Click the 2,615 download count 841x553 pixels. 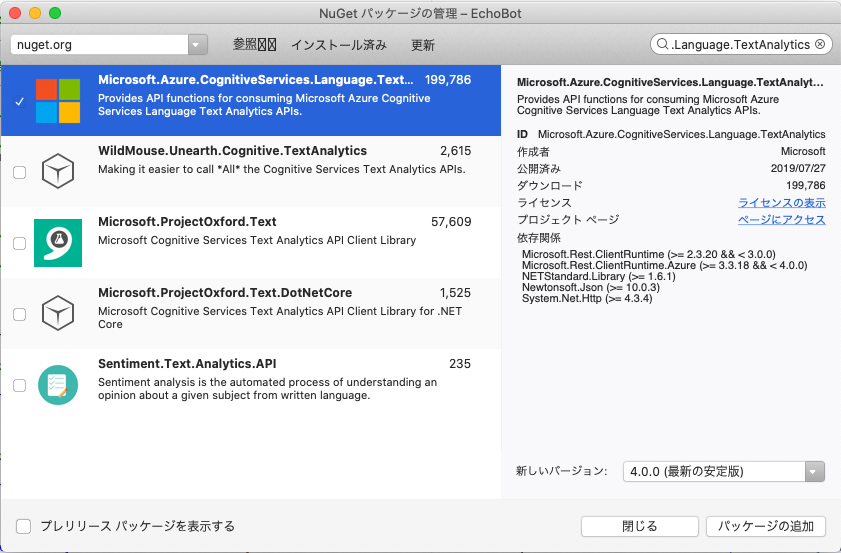click(455, 151)
